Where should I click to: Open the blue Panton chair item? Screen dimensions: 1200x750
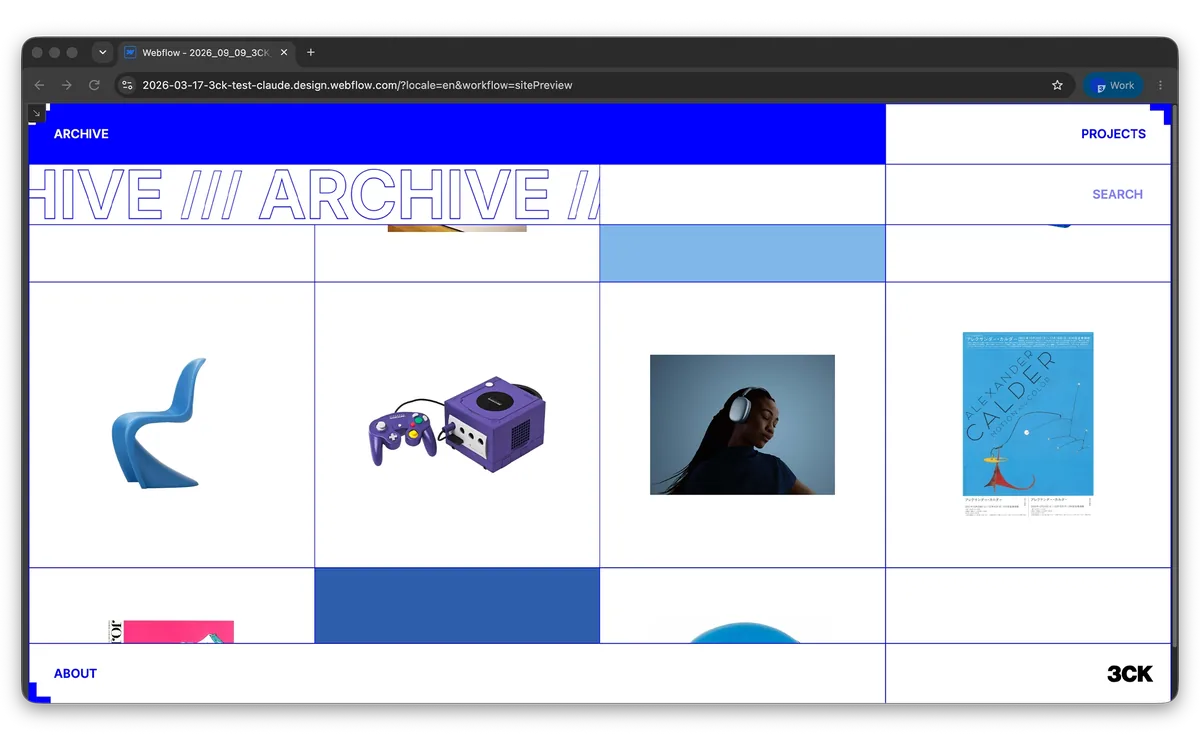click(160, 423)
